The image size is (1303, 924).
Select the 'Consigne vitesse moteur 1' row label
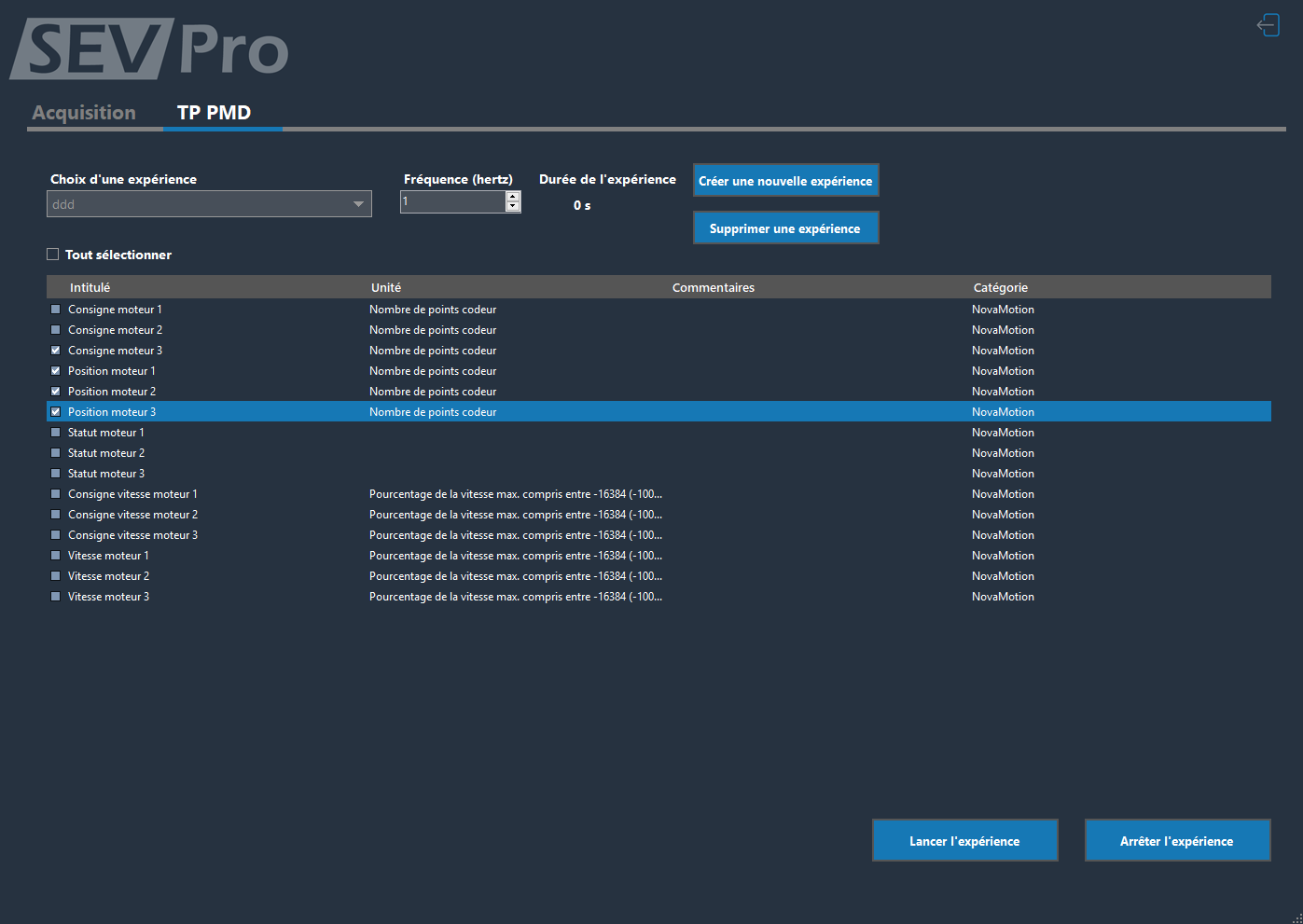pos(132,494)
